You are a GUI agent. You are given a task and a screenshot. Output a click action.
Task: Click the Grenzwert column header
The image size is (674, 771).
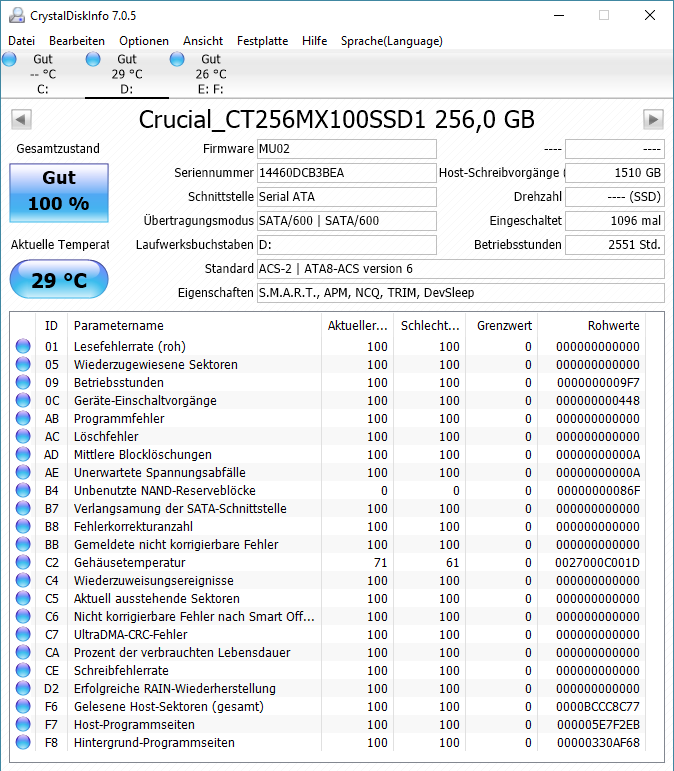(x=501, y=326)
